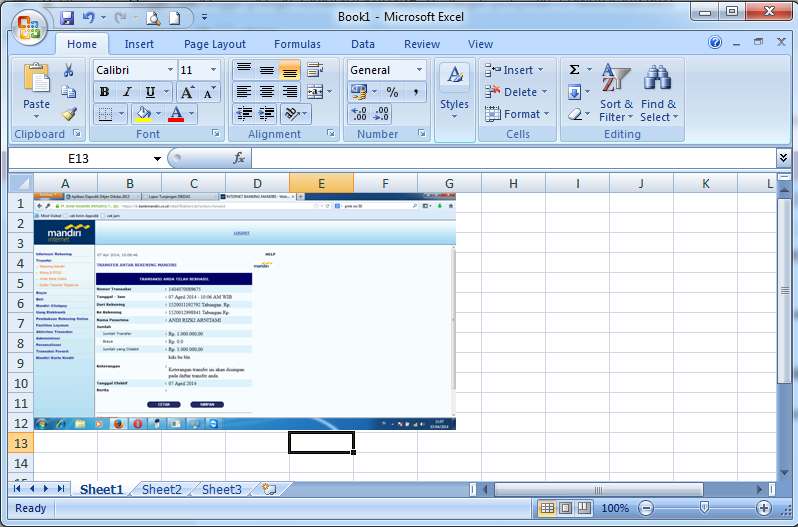This screenshot has width=798, height=527.
Task: Create new workbook from Quick Access toolbar
Action: pyautogui.click(x=175, y=18)
